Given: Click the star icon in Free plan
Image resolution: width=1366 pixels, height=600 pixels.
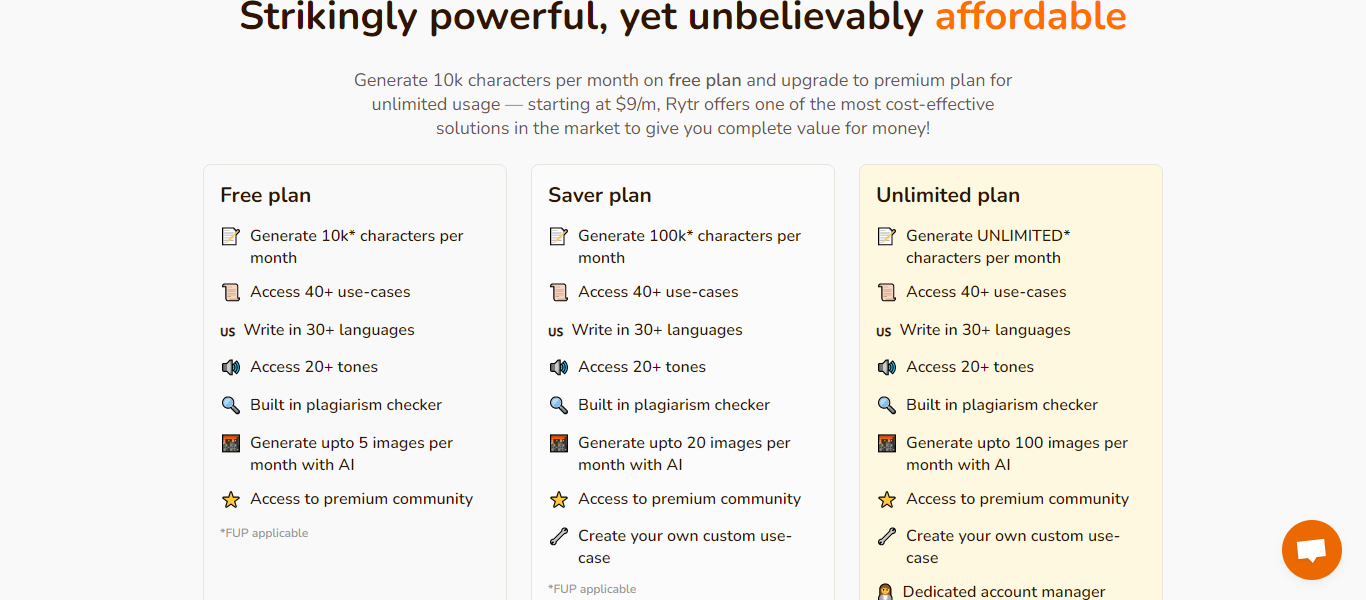Looking at the screenshot, I should pos(231,499).
